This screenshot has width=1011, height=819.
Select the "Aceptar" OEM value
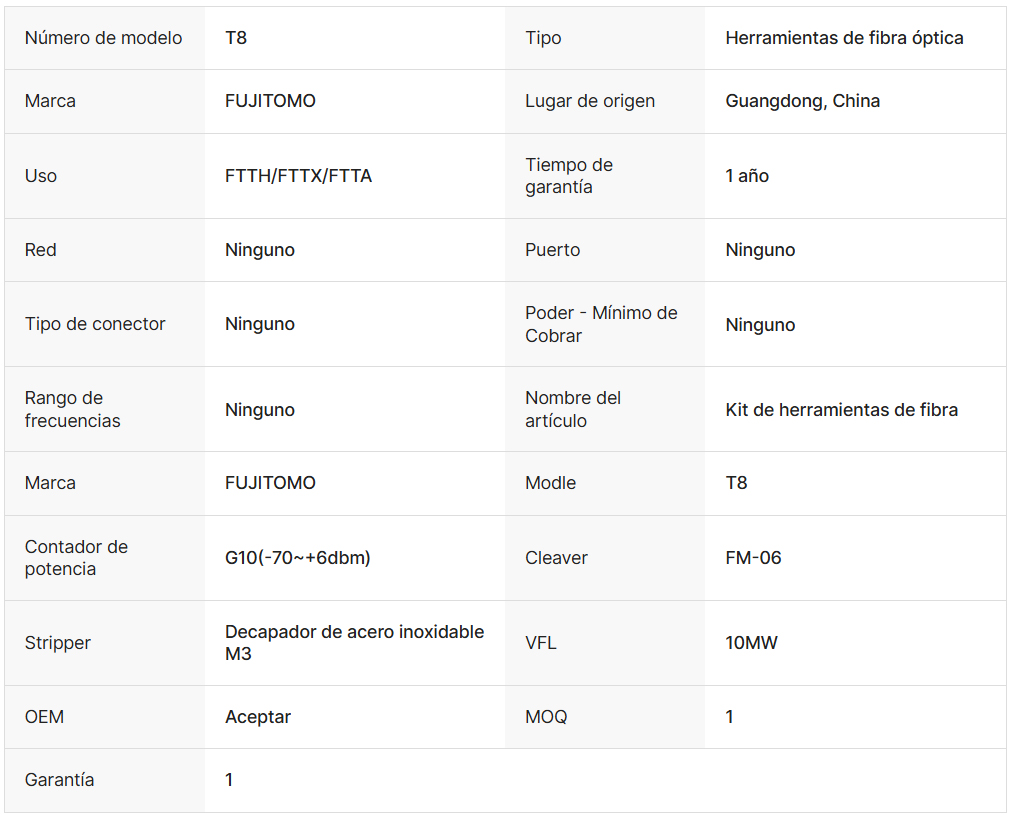(x=258, y=717)
